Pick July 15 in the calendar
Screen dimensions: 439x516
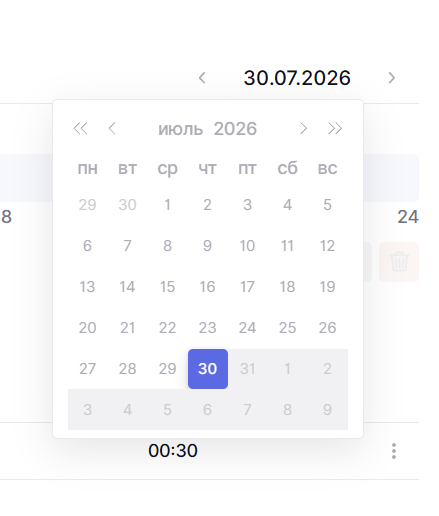[167, 287]
